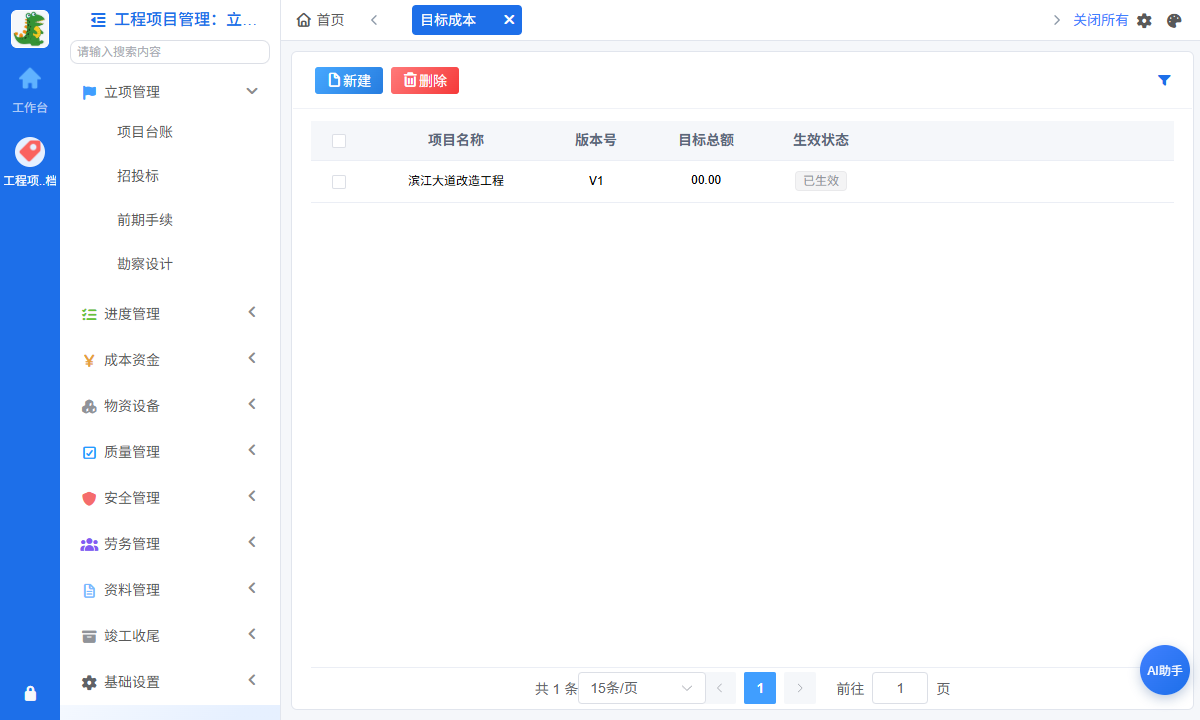The width and height of the screenshot is (1200, 720).
Task: Click the 目标总额 column header
Action: [706, 140]
